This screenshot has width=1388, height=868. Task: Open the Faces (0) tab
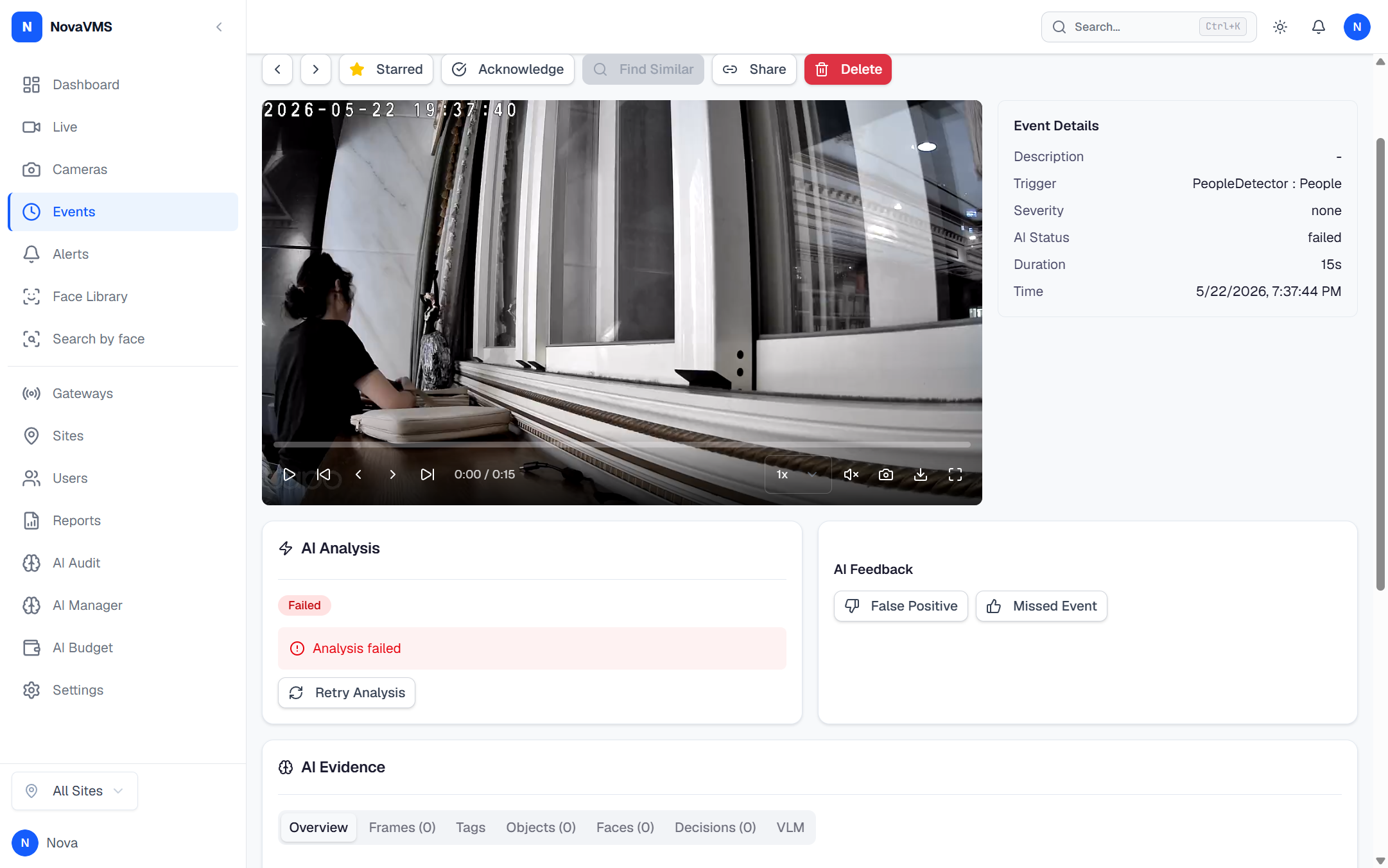625,828
